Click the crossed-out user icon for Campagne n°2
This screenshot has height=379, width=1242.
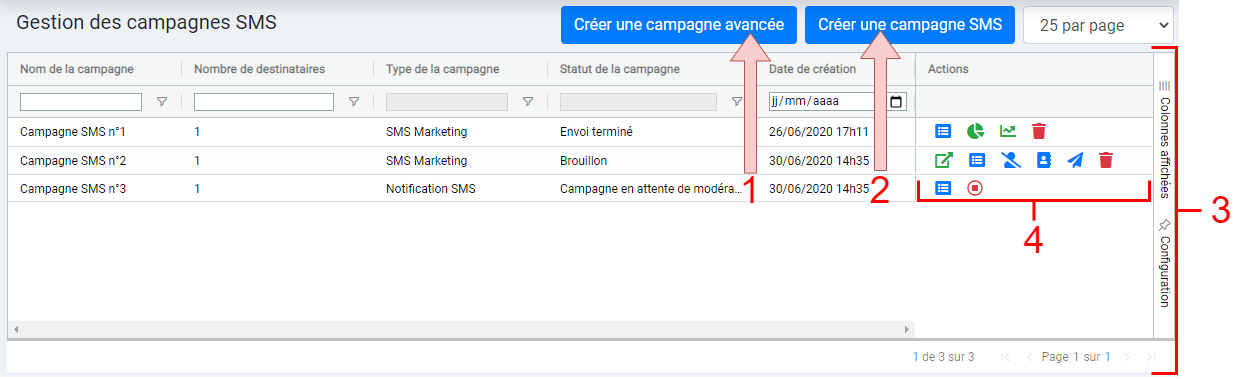1009,160
